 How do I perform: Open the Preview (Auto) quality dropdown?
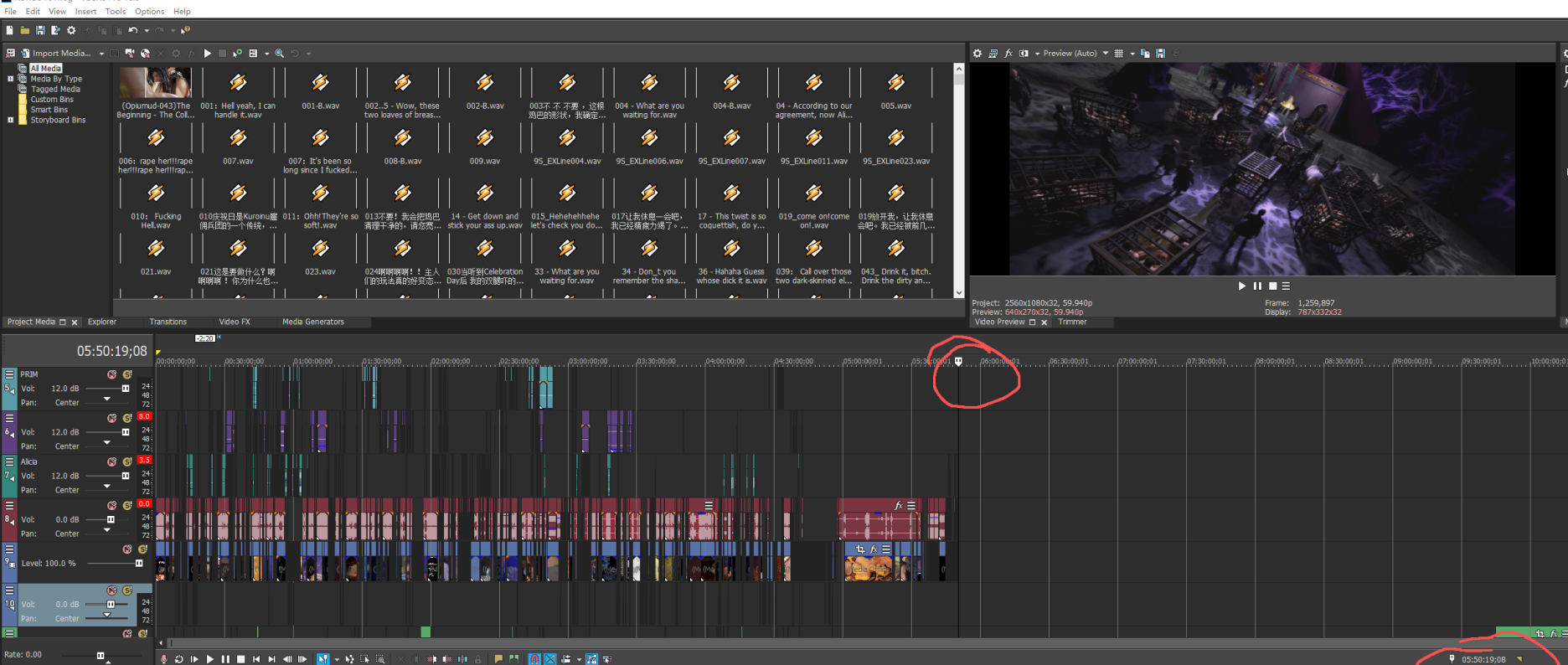tap(1105, 54)
